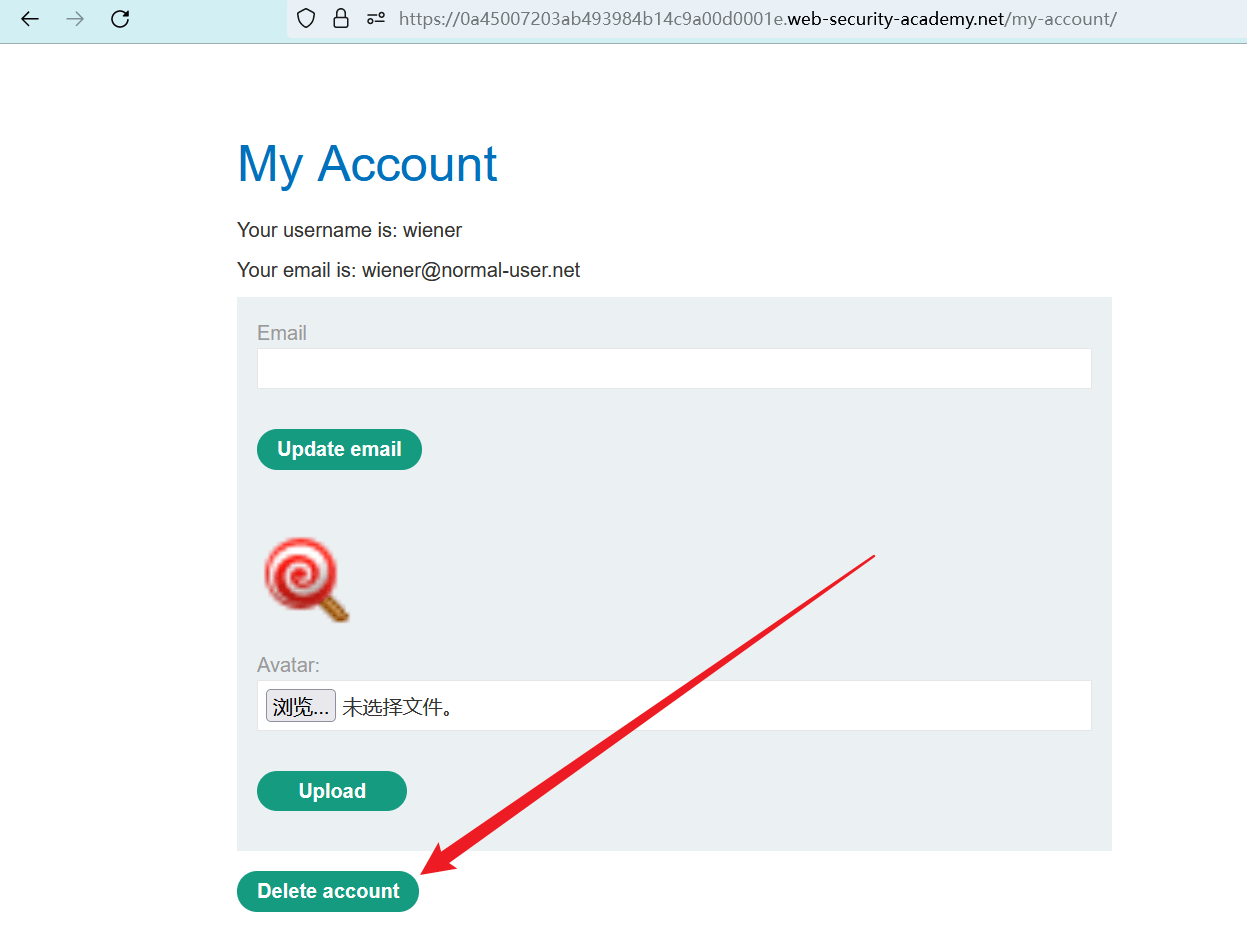The width and height of the screenshot is (1247, 945).
Task: Focus the Email input field
Action: tap(674, 368)
